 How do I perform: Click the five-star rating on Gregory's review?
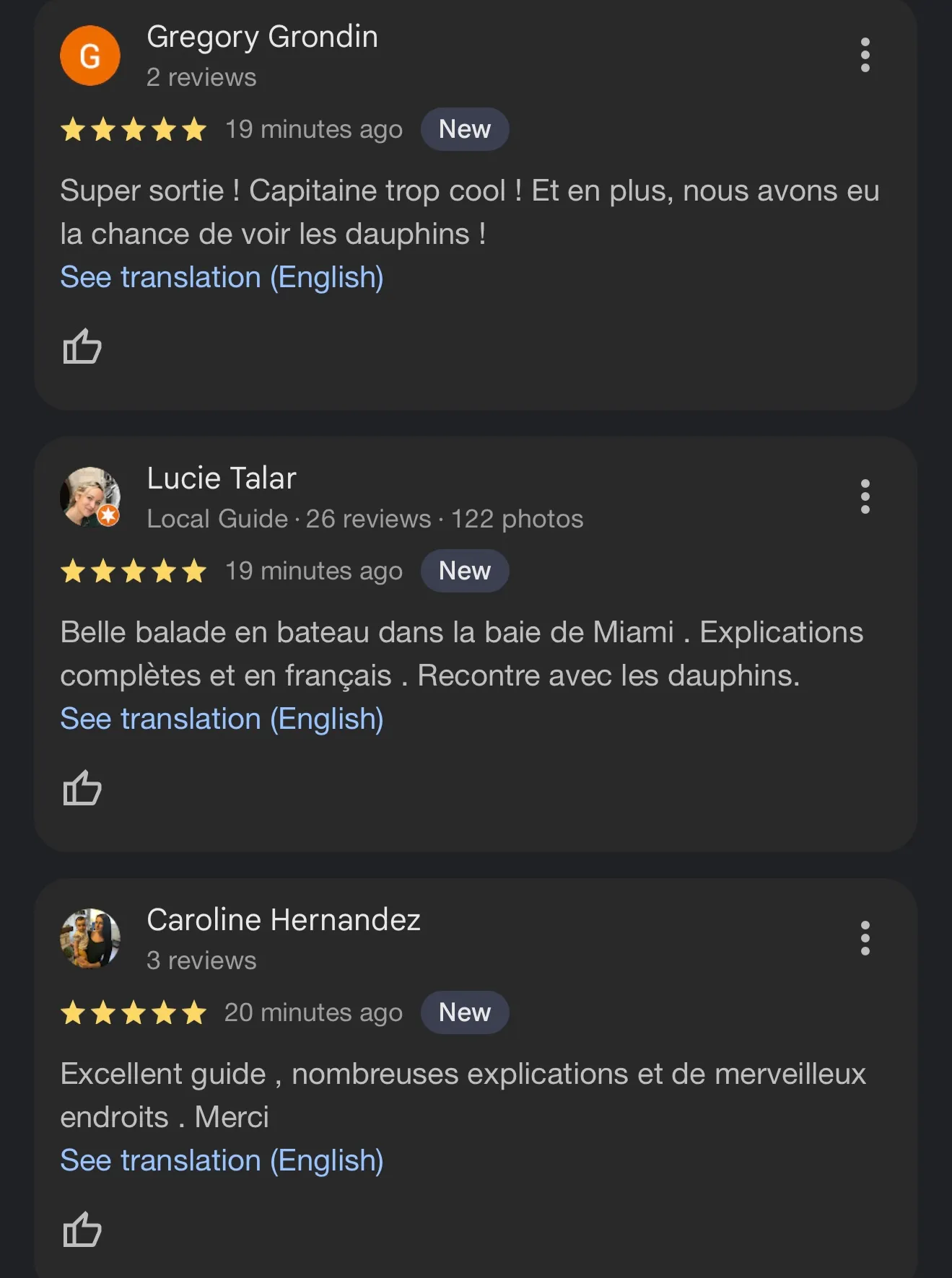tap(134, 131)
